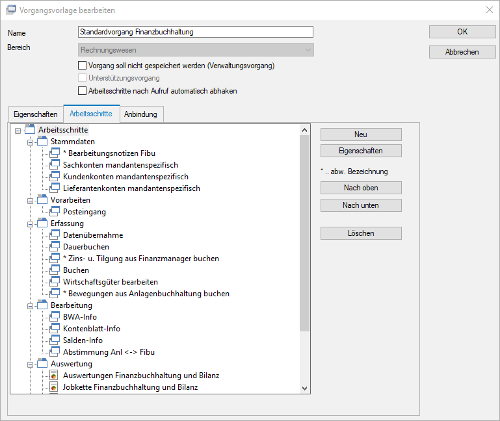This screenshot has height=421, width=500.
Task: Select the Salden-Info tree row label
Action: pyautogui.click(x=83, y=340)
